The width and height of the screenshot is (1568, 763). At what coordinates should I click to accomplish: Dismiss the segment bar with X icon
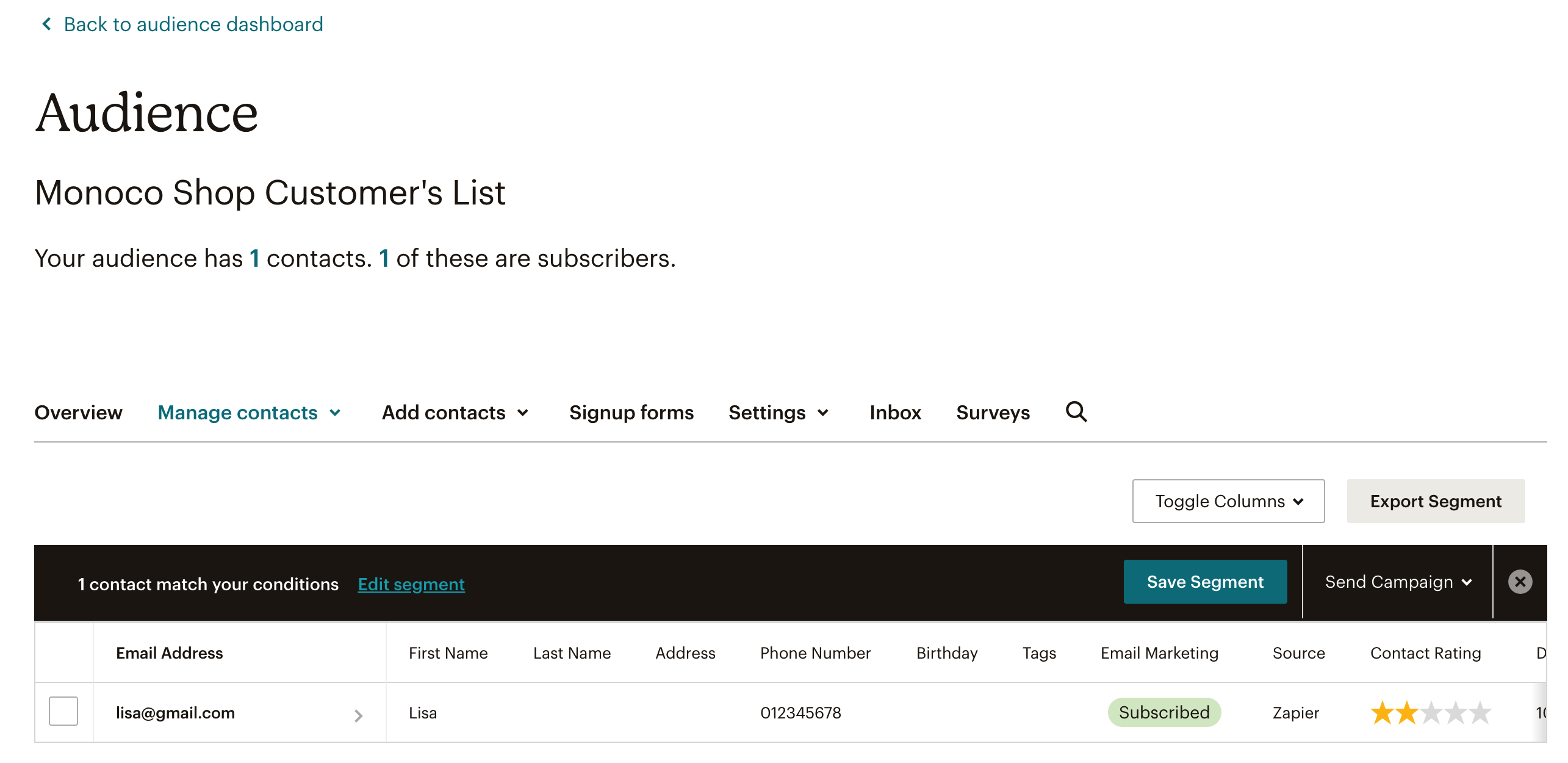(x=1520, y=582)
